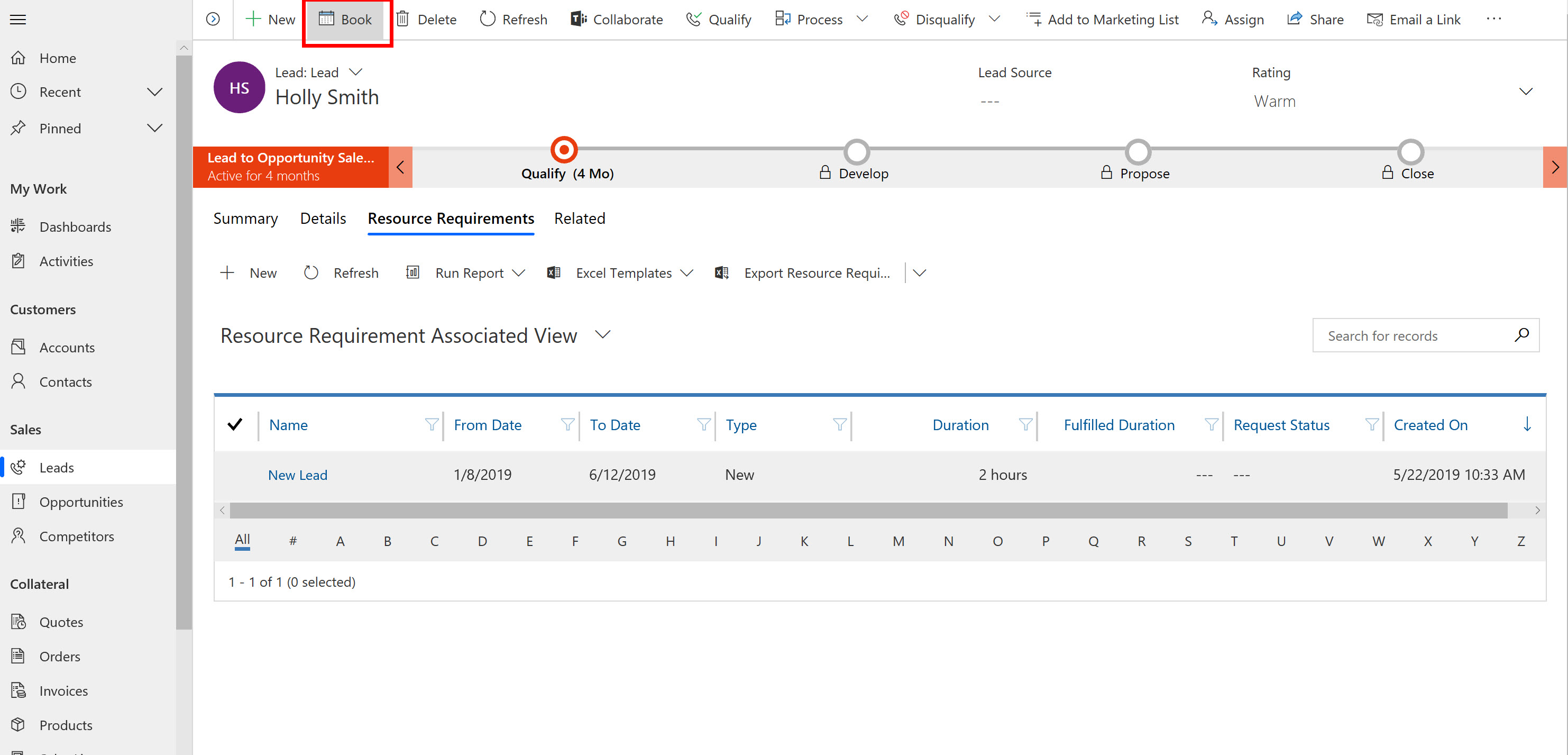Click the grid horizontal scrollbar
This screenshot has width=1568, height=755.
point(868,510)
